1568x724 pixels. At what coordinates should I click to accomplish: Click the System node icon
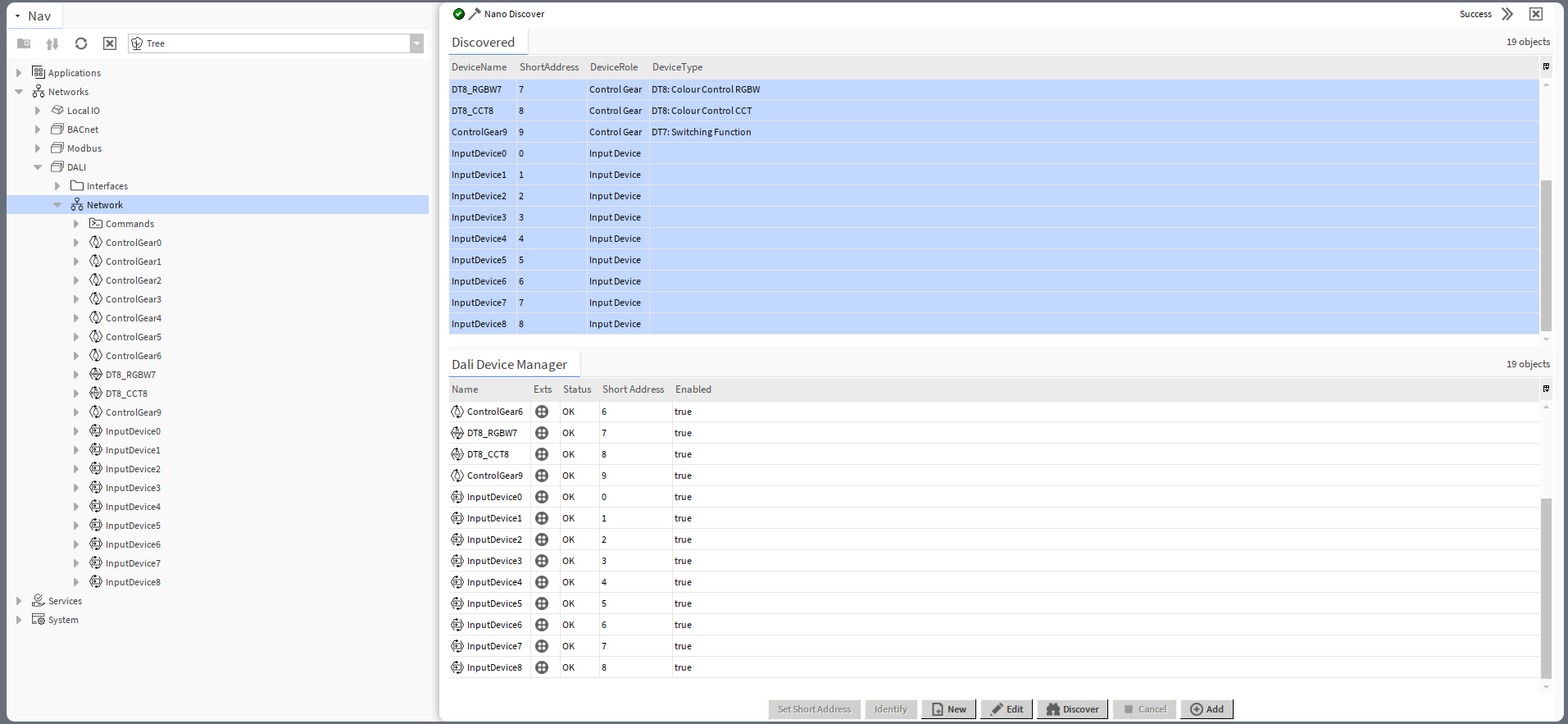click(x=39, y=619)
